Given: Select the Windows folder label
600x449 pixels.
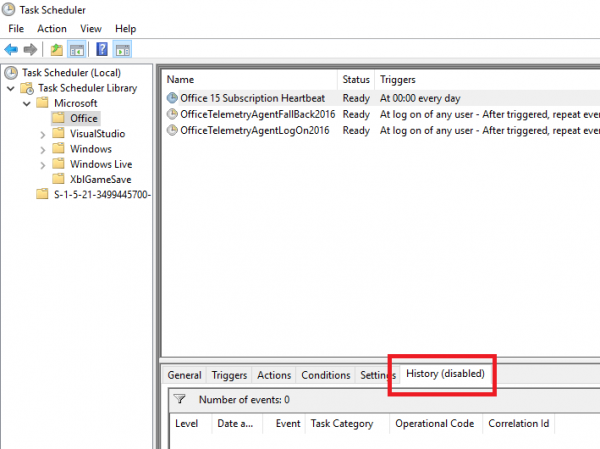Looking at the screenshot, I should [91, 149].
